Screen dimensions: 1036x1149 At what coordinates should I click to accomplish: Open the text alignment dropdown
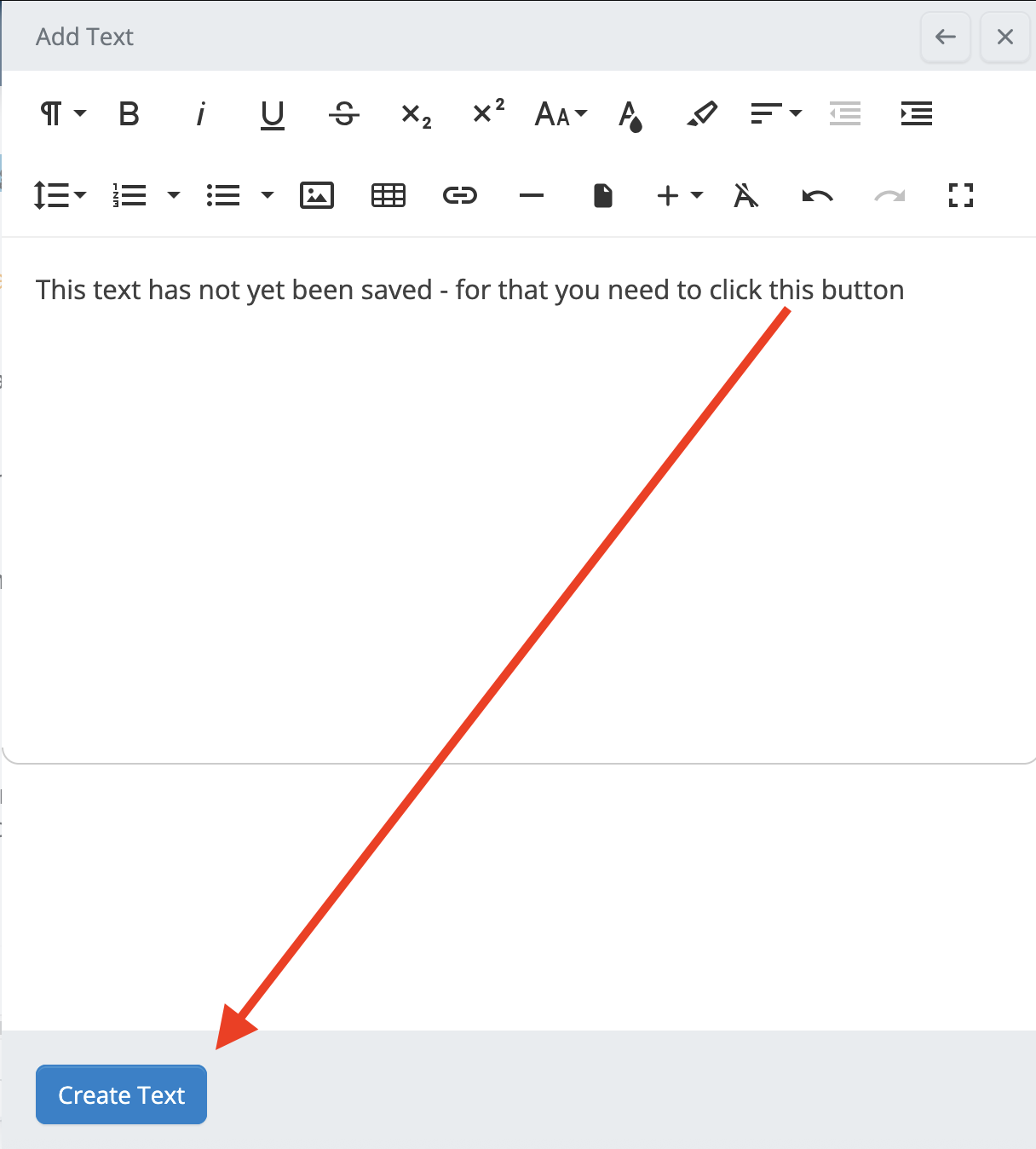(x=774, y=113)
